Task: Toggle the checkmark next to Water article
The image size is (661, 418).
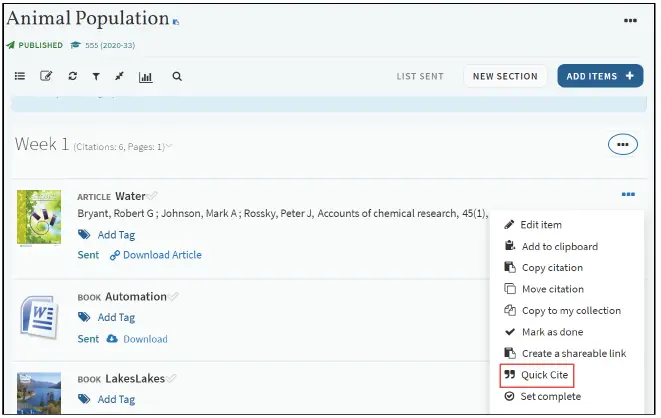Action: [x=153, y=196]
